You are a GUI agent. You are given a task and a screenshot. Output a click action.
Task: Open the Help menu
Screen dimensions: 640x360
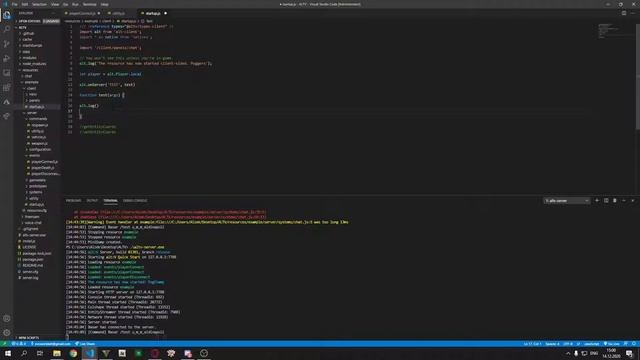pos(104,4)
